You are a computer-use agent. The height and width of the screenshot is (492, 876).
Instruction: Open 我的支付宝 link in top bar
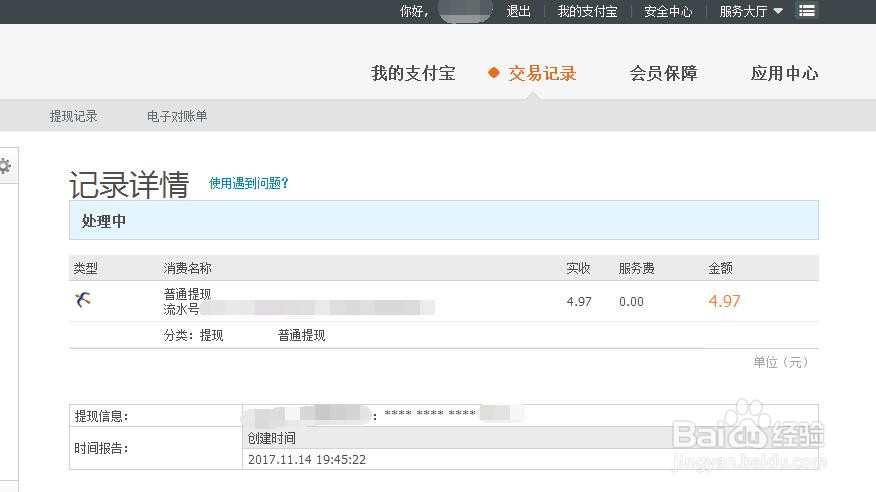587,11
